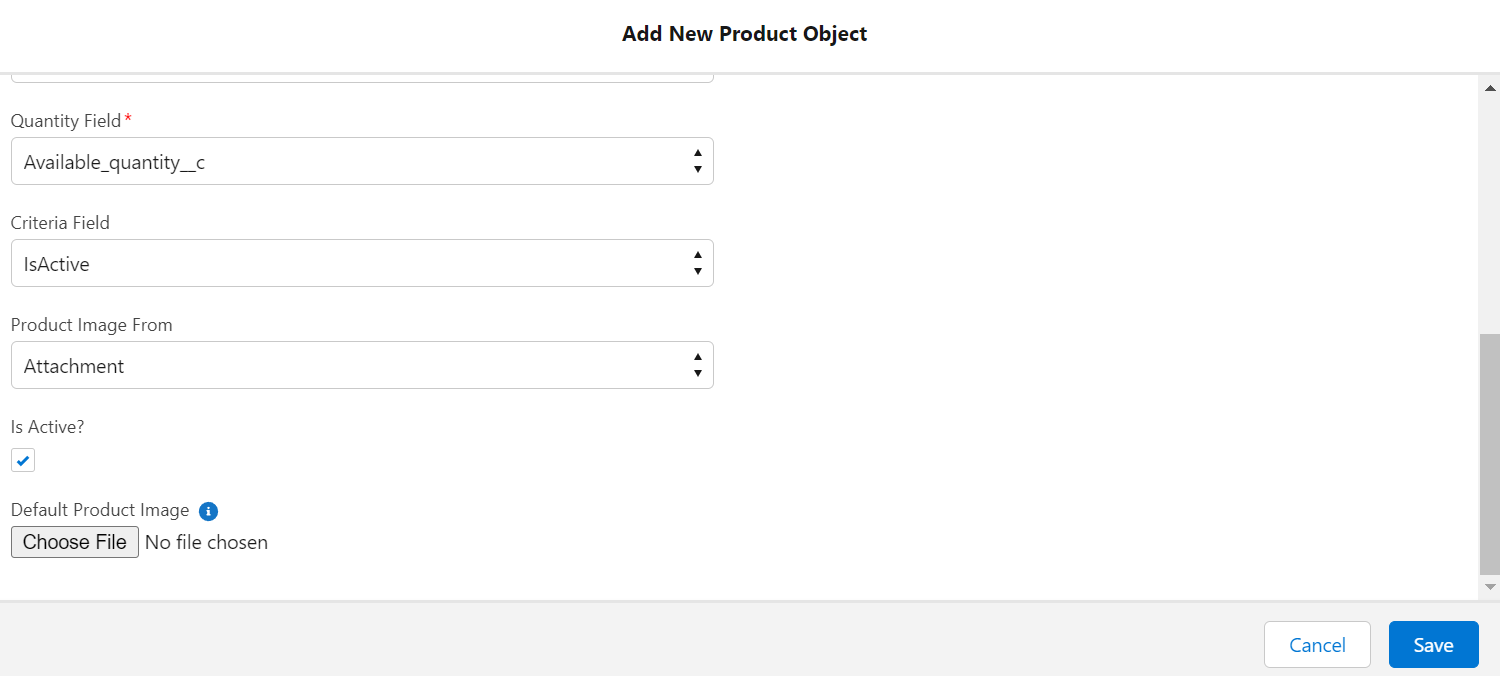1500x676 pixels.
Task: Click the scrollbar down arrow
Action: pyautogui.click(x=1490, y=586)
